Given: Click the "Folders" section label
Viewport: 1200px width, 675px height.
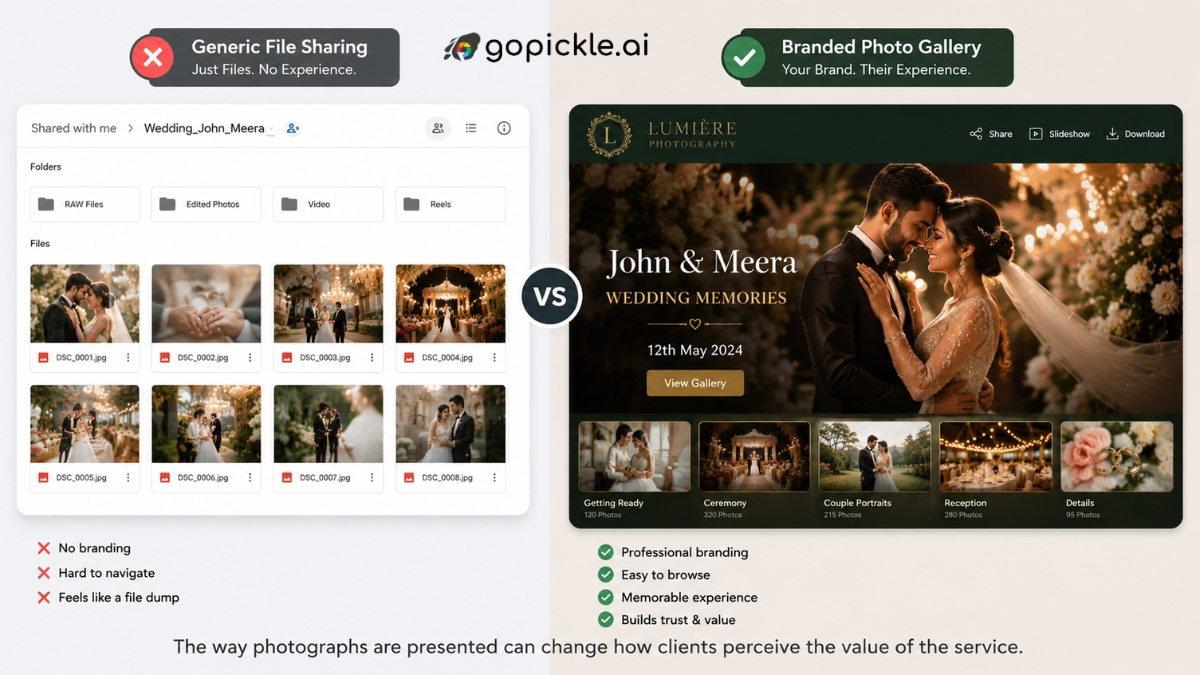Looking at the screenshot, I should click(46, 167).
